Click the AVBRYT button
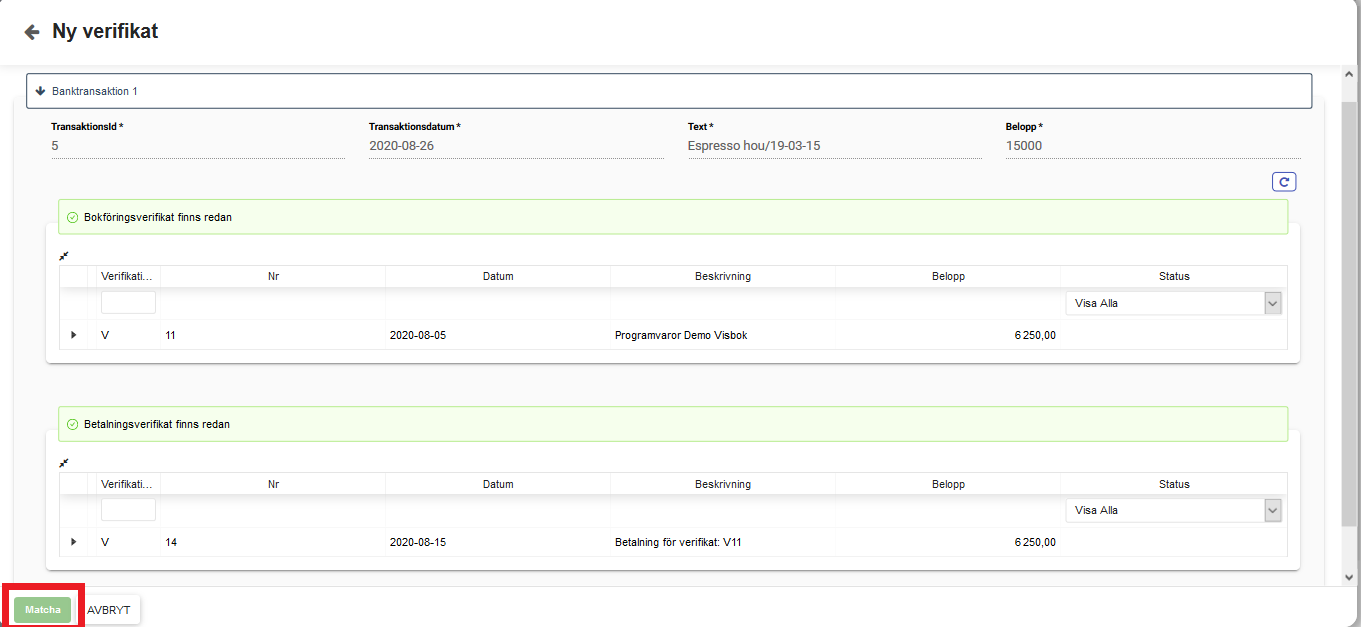Image resolution: width=1361 pixels, height=627 pixels. [x=109, y=609]
